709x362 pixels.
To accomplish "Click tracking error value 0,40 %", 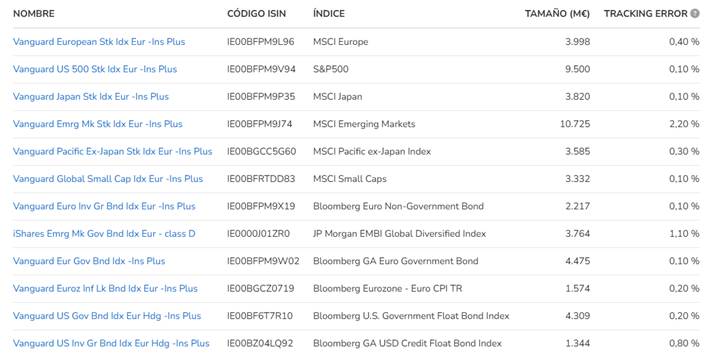I will 684,42.
